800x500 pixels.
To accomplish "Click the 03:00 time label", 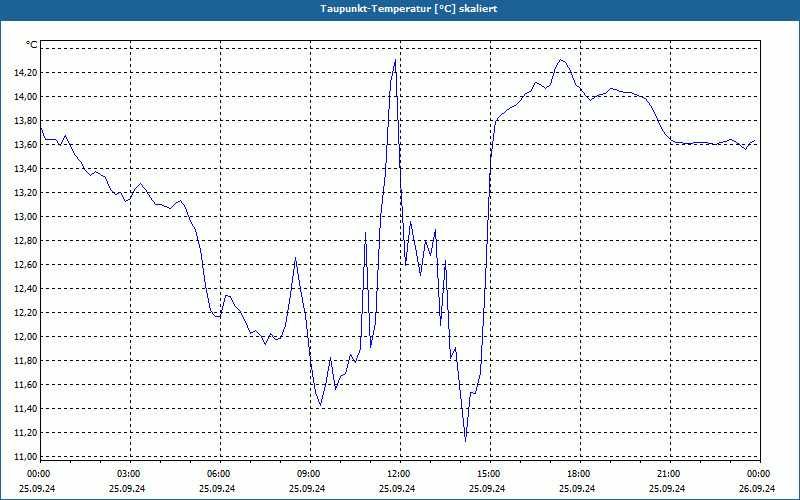I will 130,474.
